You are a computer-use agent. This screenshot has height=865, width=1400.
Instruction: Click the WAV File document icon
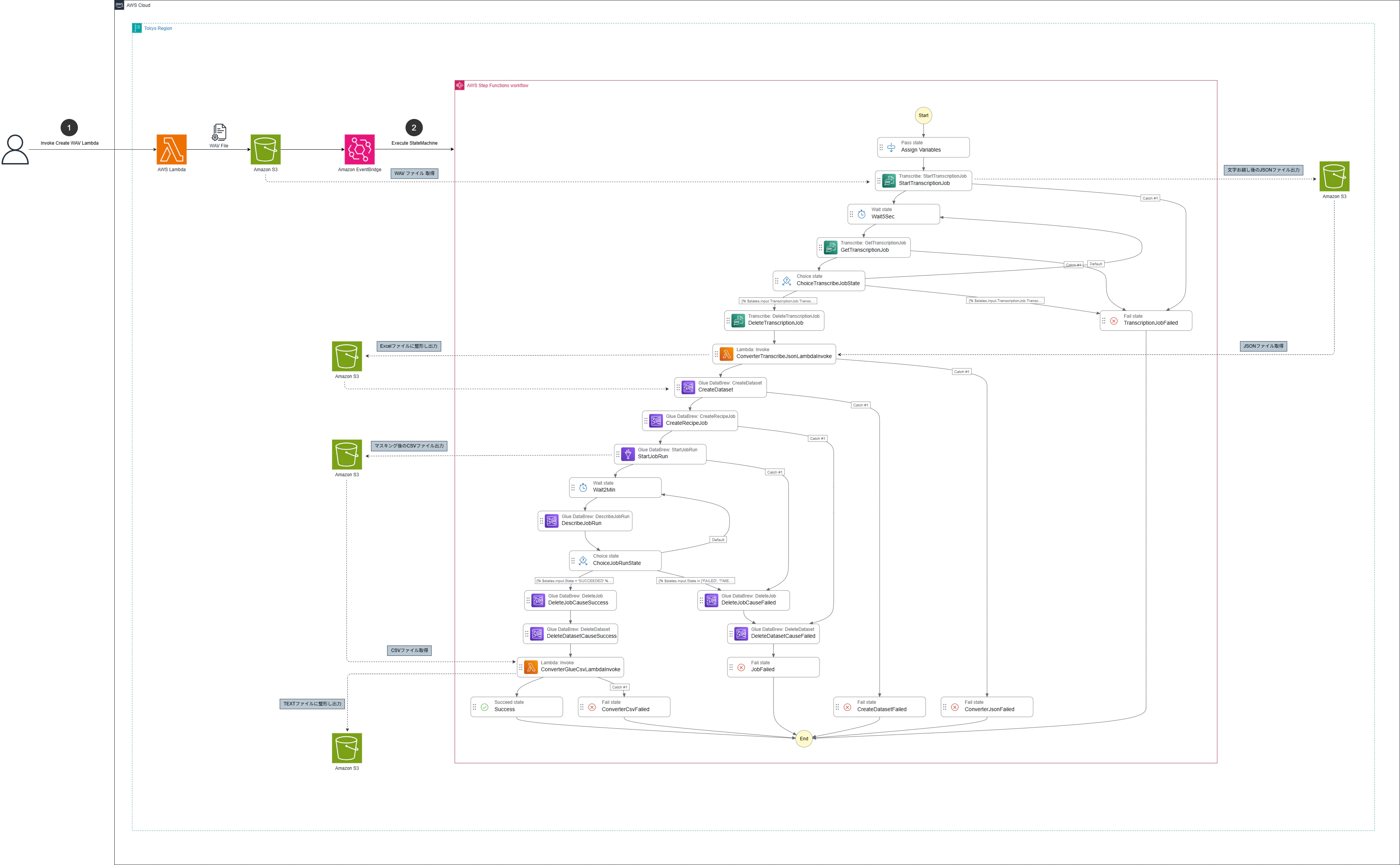coord(219,132)
